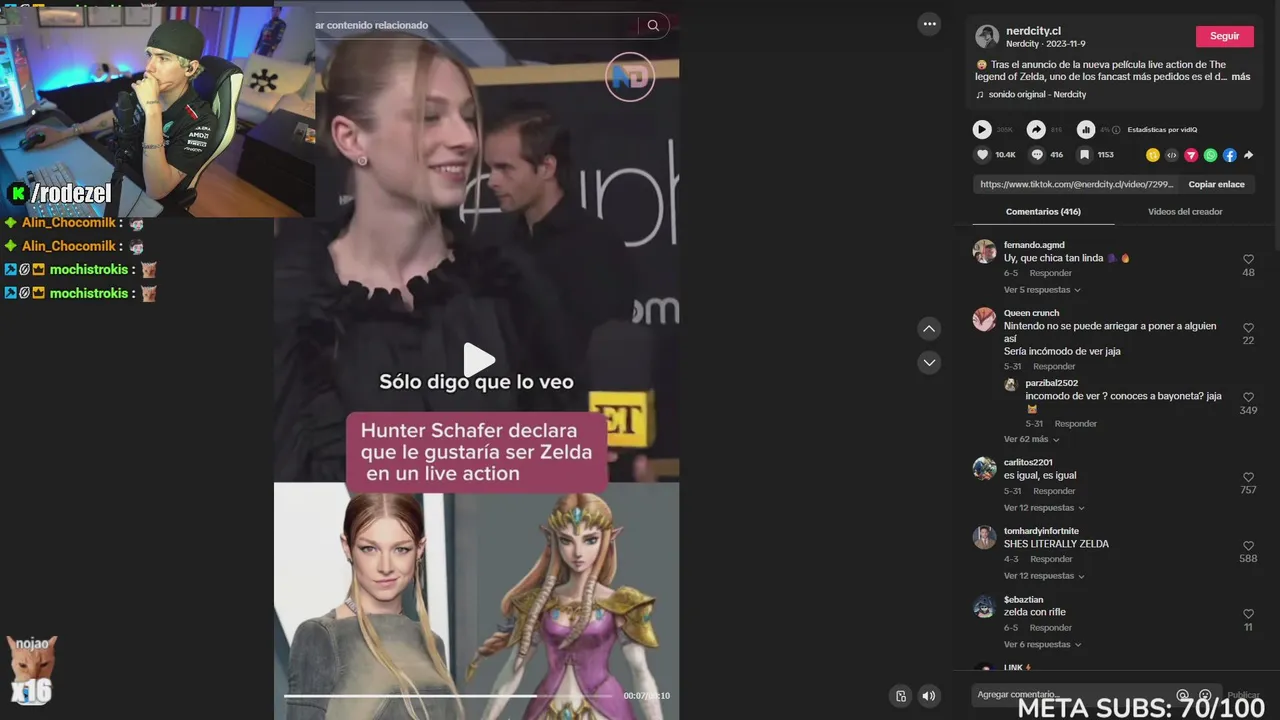Click the search magnifier icon

(653, 25)
